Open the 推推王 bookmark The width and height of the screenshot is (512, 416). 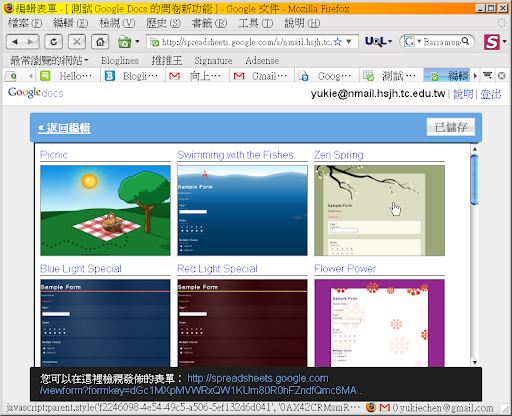[x=167, y=60]
